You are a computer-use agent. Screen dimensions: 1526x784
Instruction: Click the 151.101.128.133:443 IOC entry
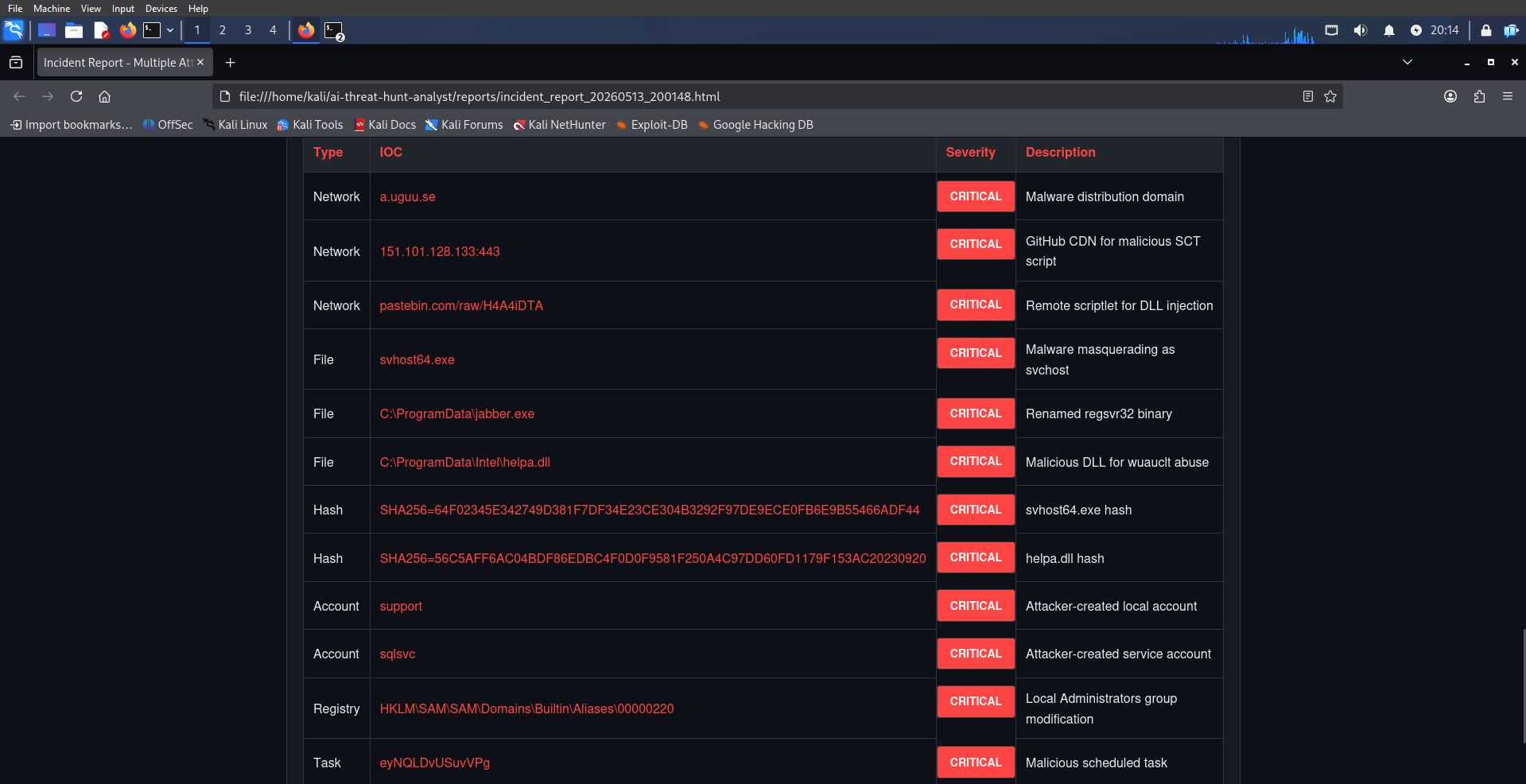[x=440, y=251]
